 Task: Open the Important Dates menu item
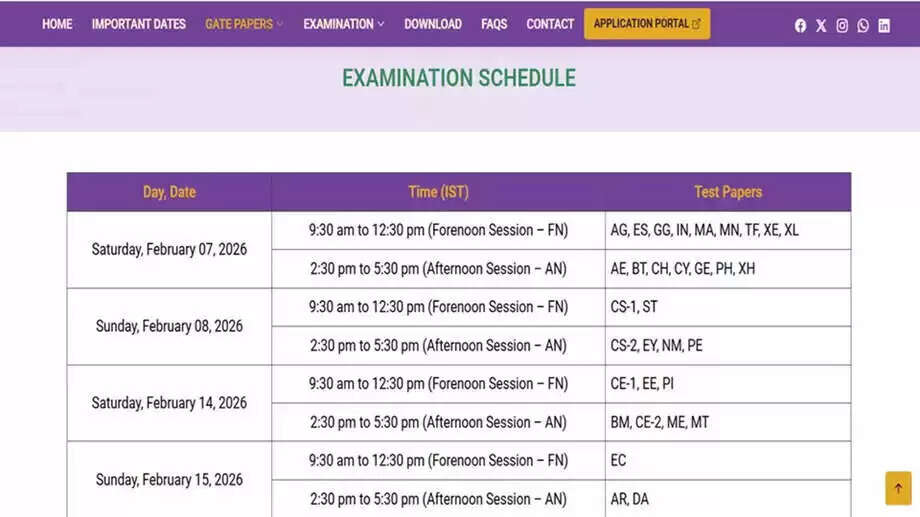tap(138, 24)
